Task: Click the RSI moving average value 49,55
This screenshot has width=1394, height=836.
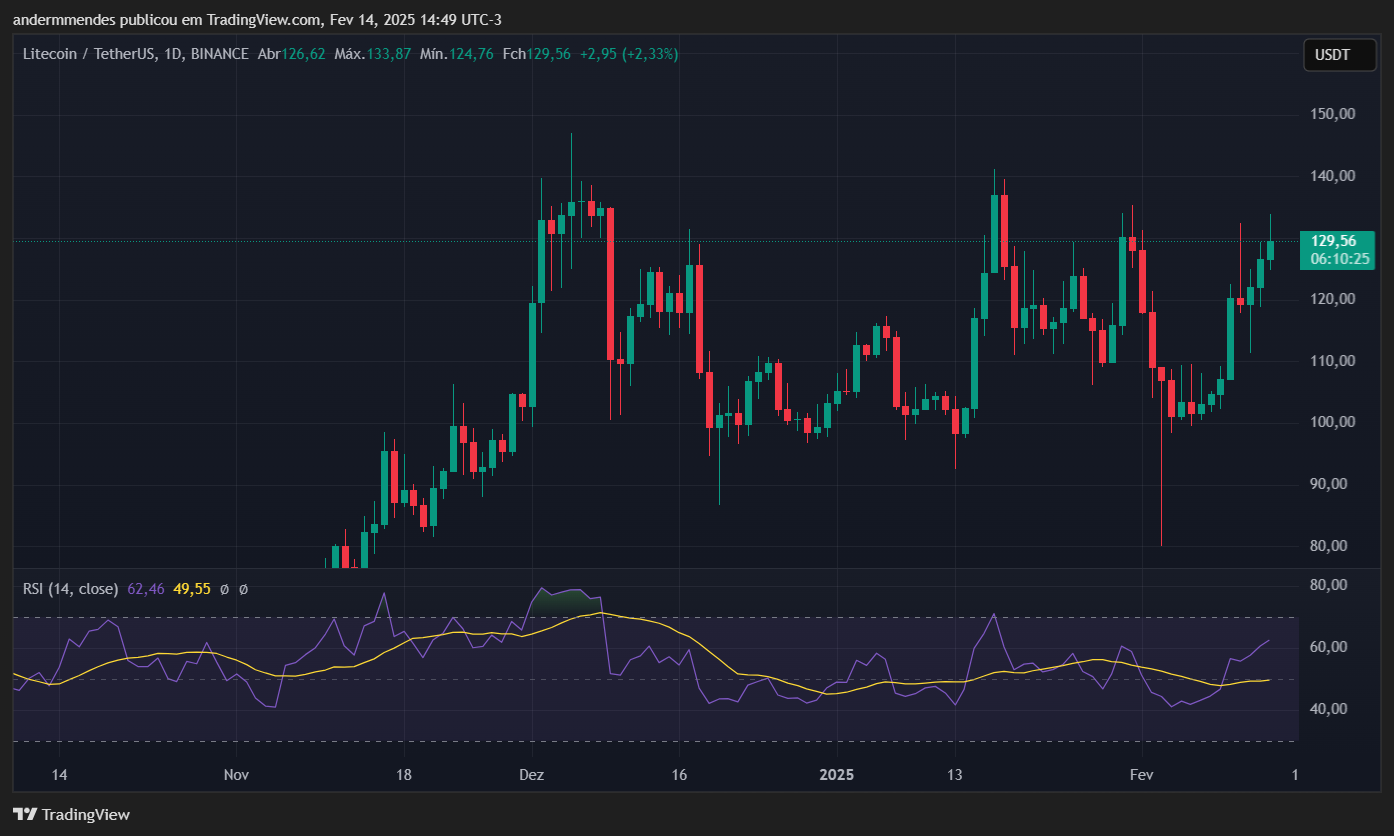Action: [192, 589]
